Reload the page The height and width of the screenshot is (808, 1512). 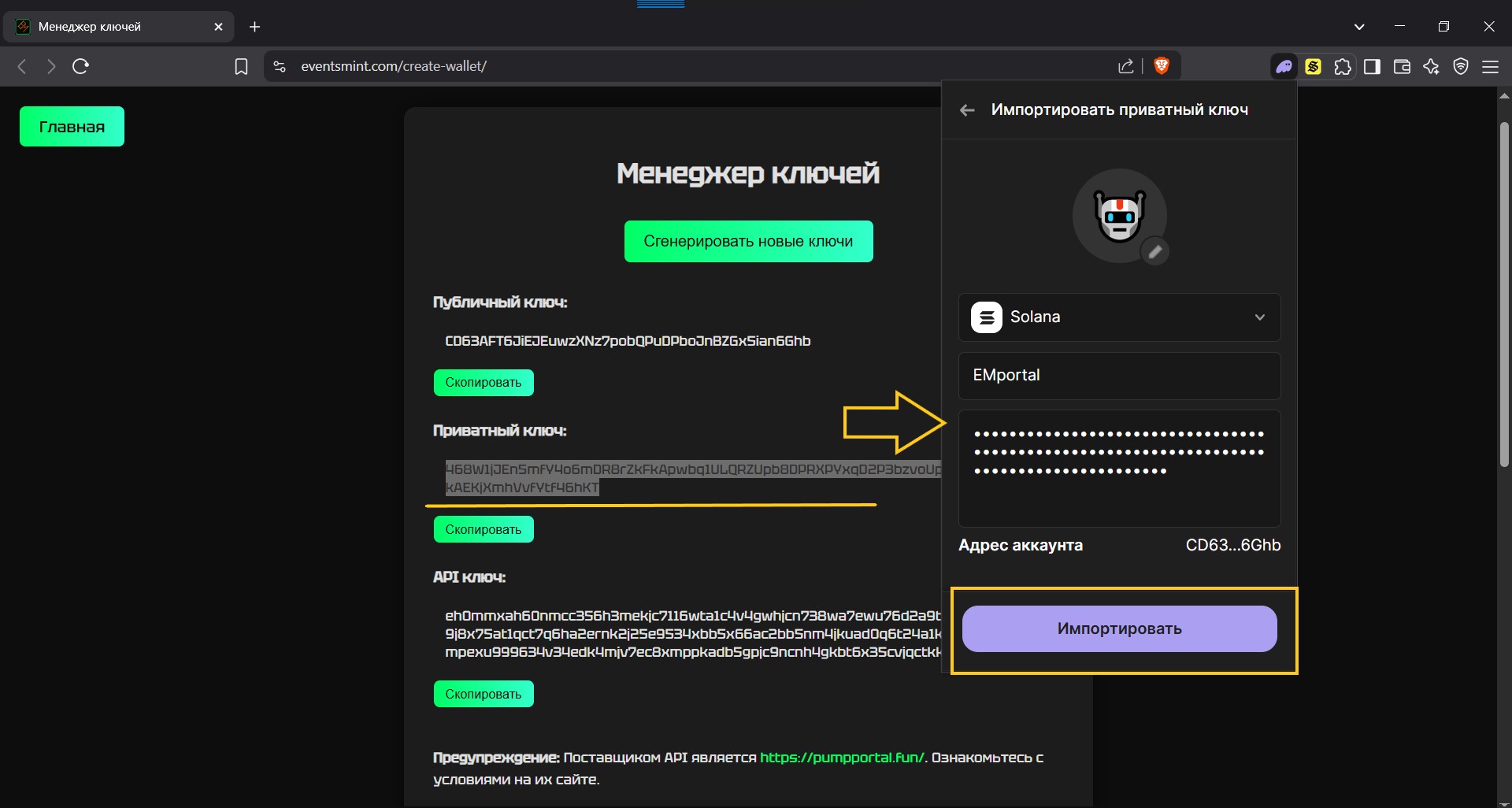(x=80, y=67)
